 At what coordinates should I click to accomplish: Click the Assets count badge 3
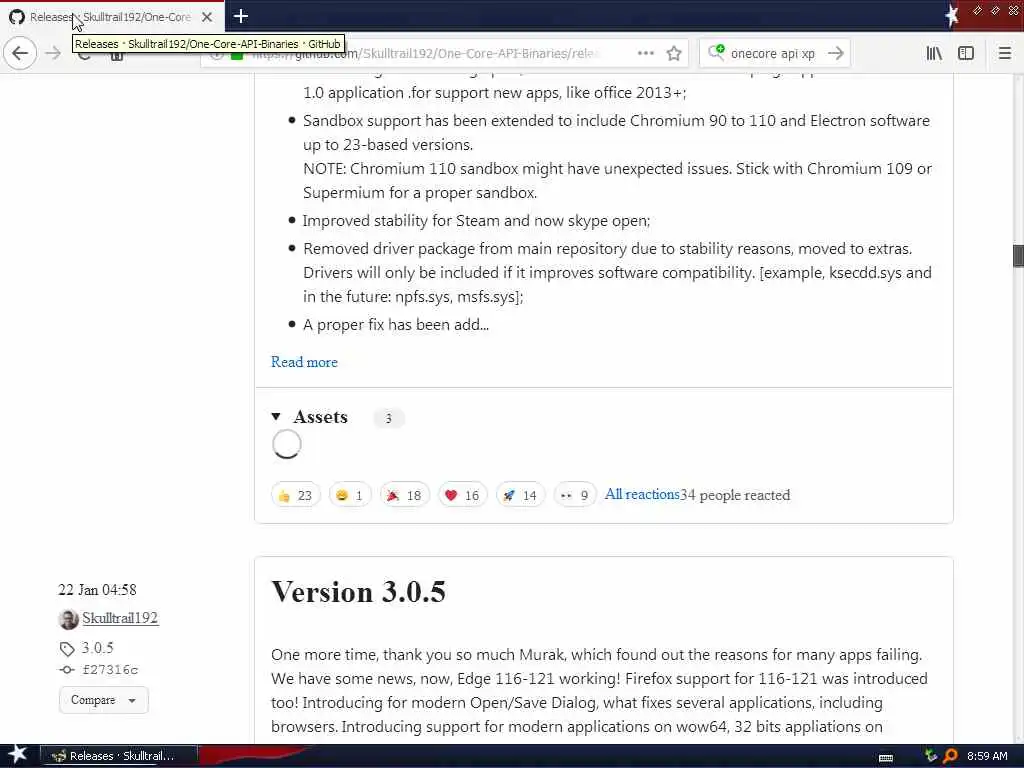pyautogui.click(x=389, y=419)
